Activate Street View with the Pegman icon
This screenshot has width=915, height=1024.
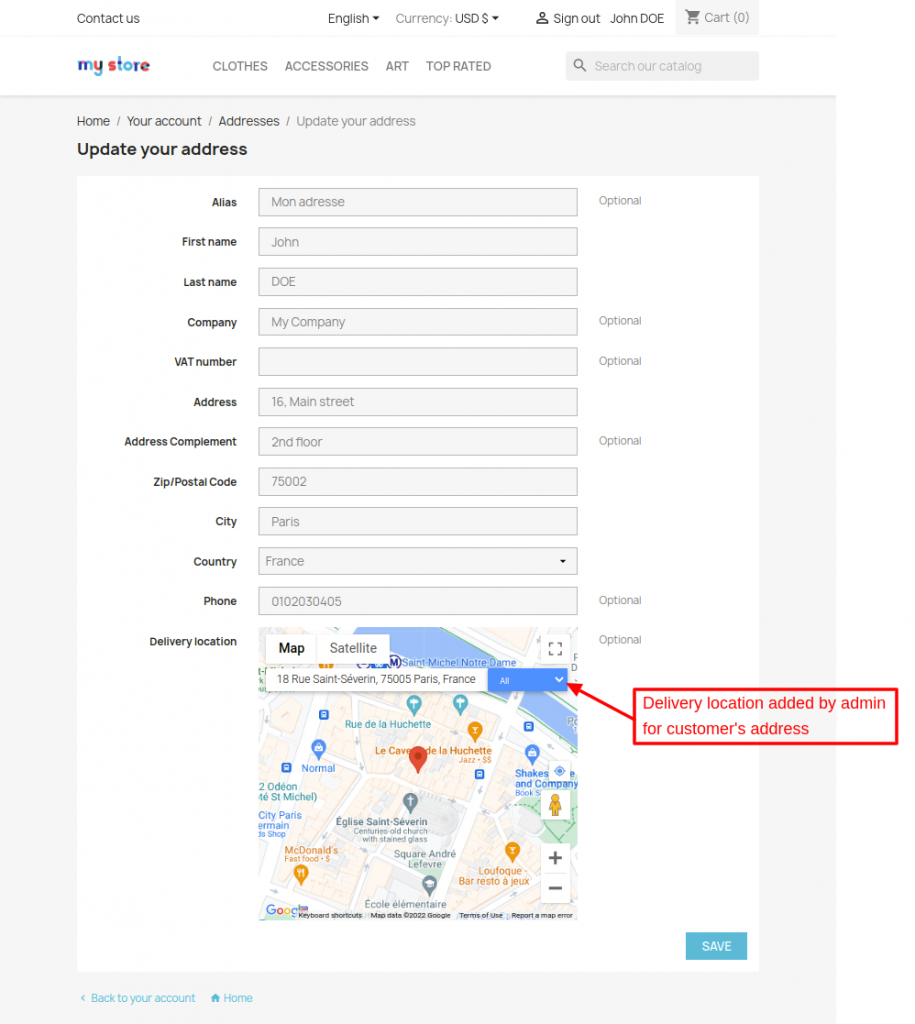coord(555,804)
